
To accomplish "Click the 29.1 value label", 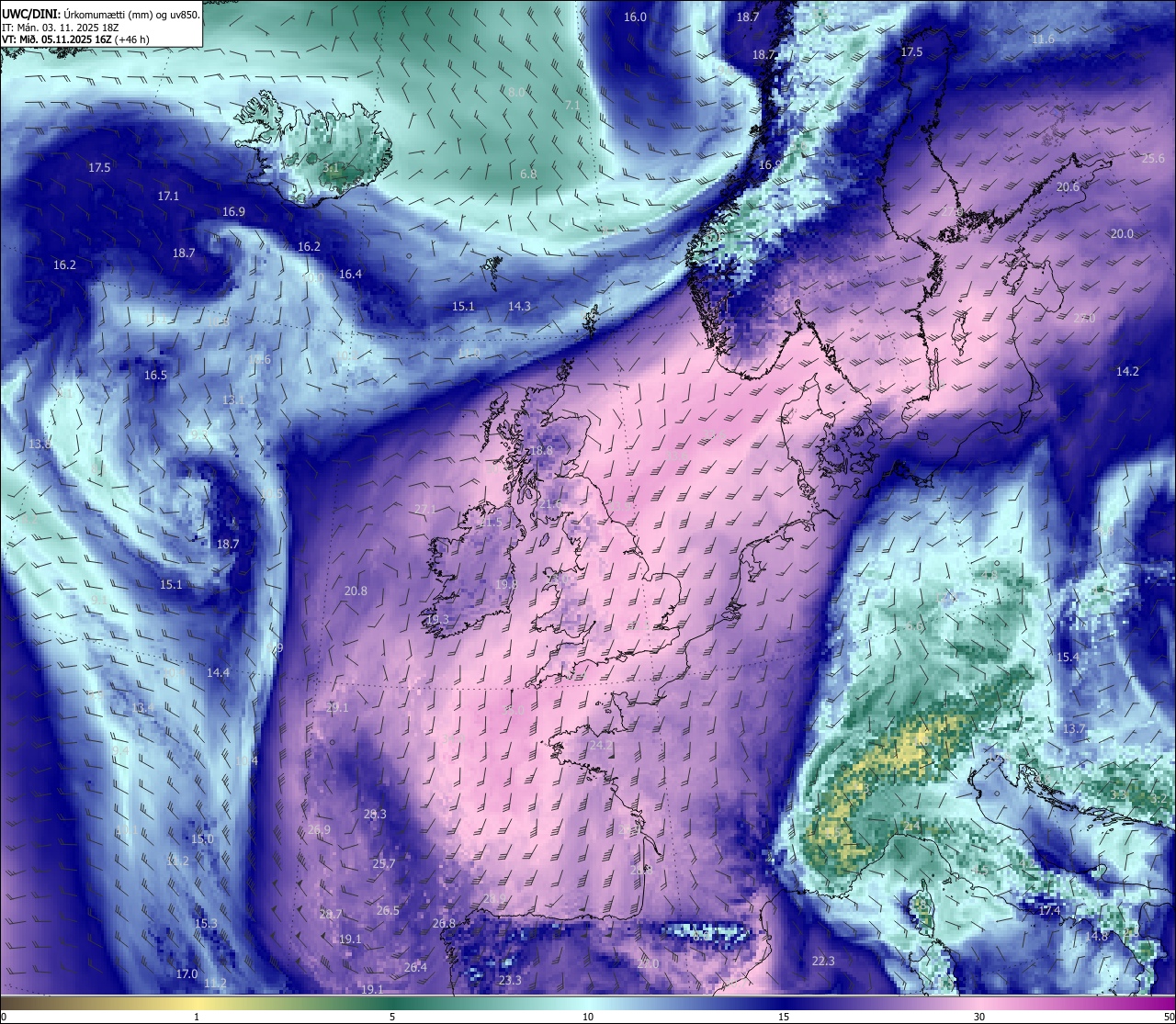I will (337, 707).
